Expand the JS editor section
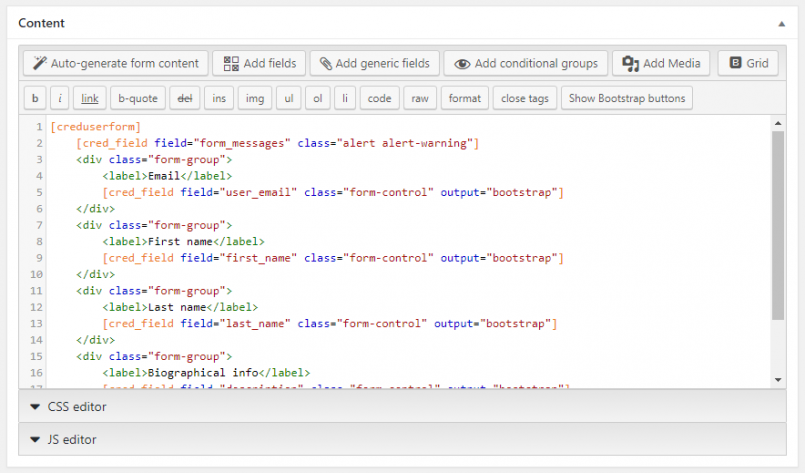Screen dimensions: 805x473 click(402, 439)
